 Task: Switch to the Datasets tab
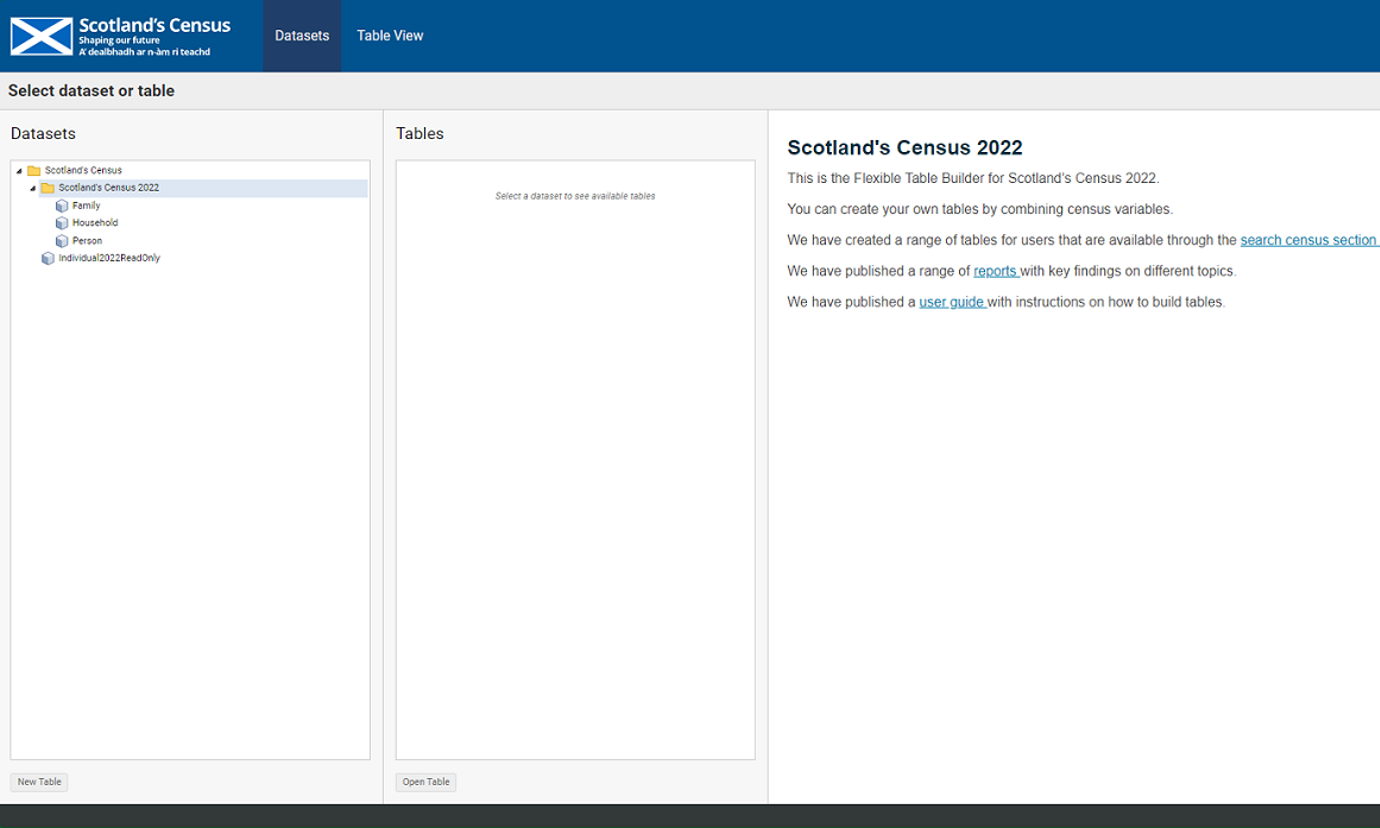tap(302, 36)
